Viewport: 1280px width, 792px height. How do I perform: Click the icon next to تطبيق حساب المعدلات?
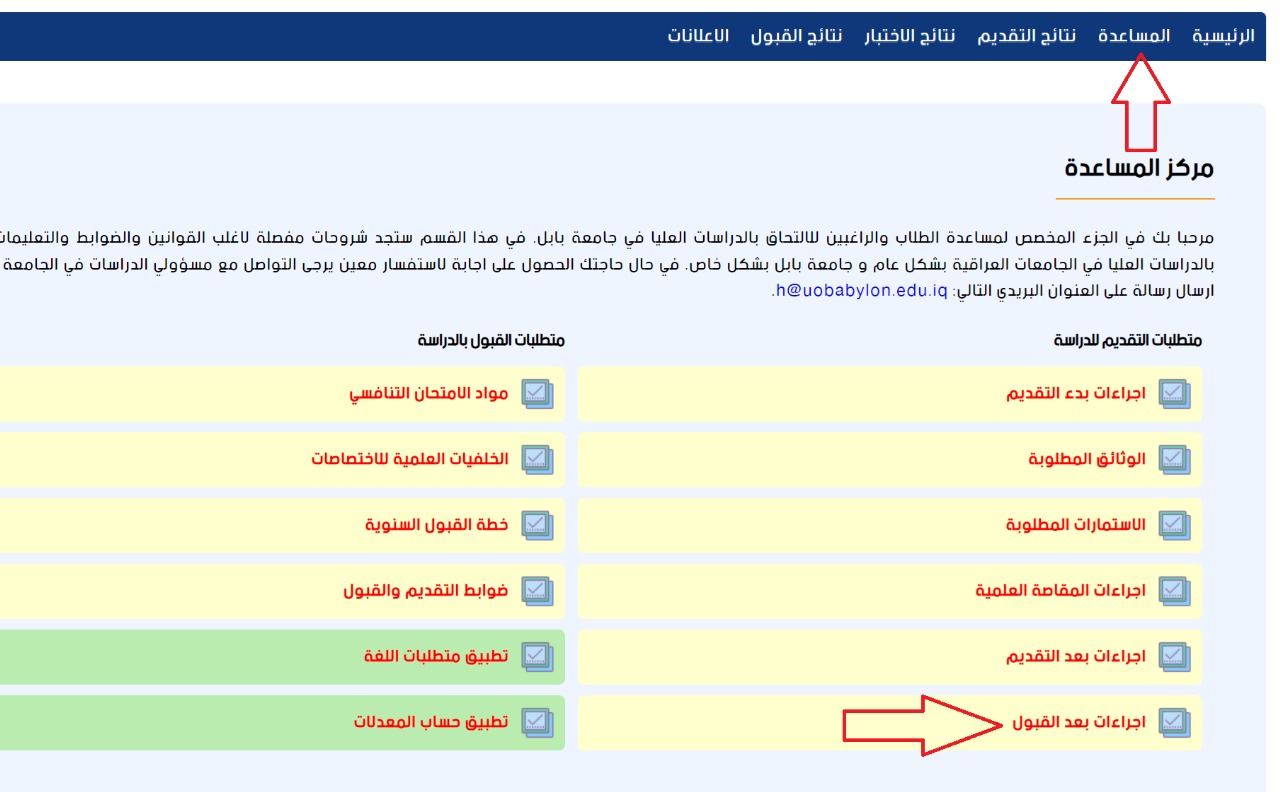[538, 721]
